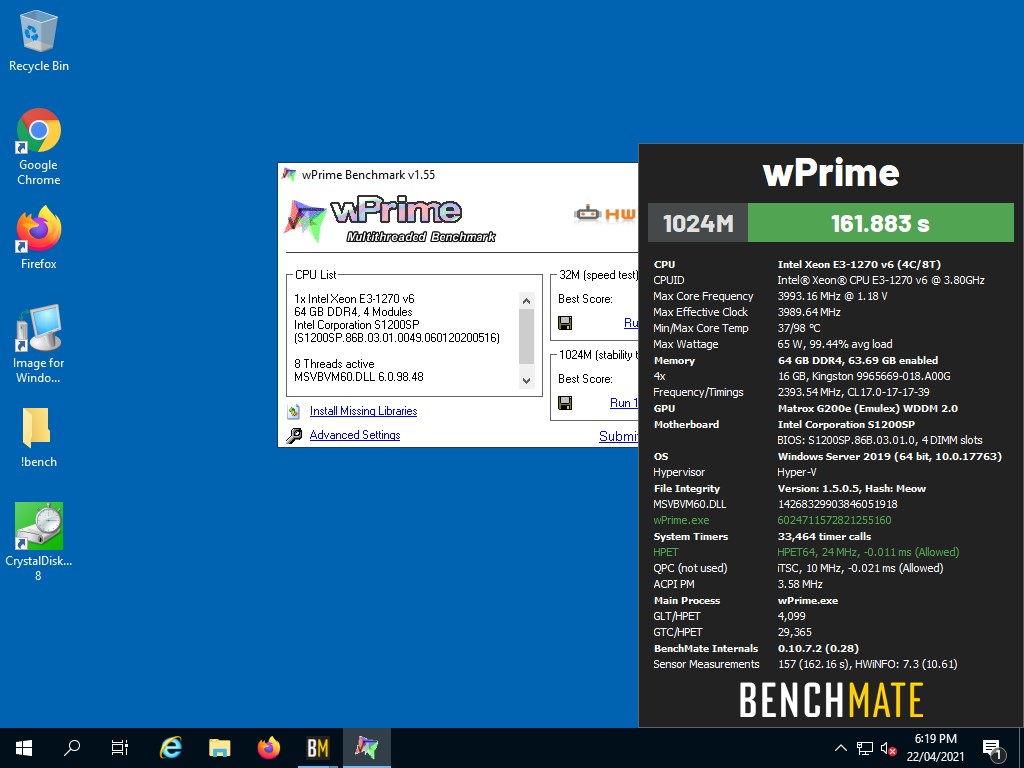1024x768 pixels.
Task: Open the network status tray icon
Action: click(x=865, y=748)
